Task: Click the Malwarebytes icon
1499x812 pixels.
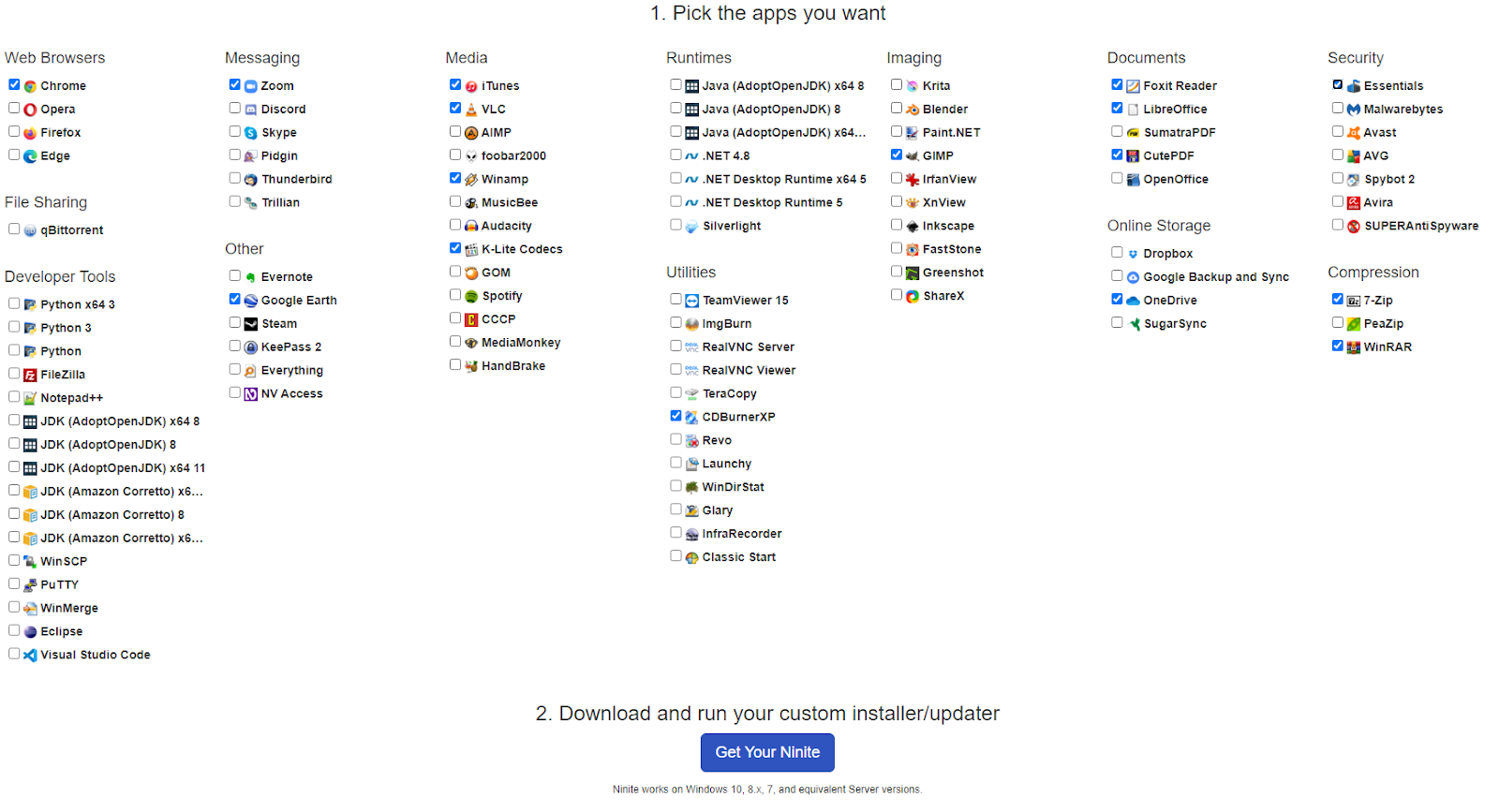Action: (1353, 110)
